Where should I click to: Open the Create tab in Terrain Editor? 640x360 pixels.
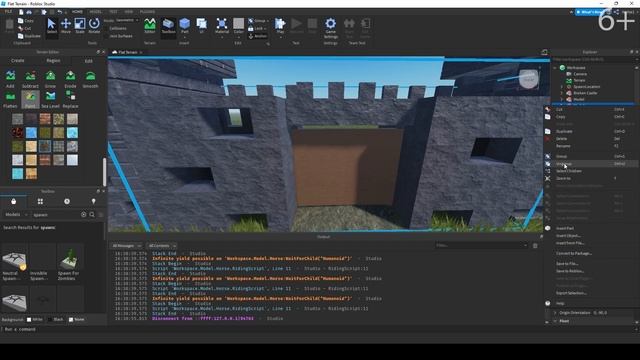[x=18, y=60]
